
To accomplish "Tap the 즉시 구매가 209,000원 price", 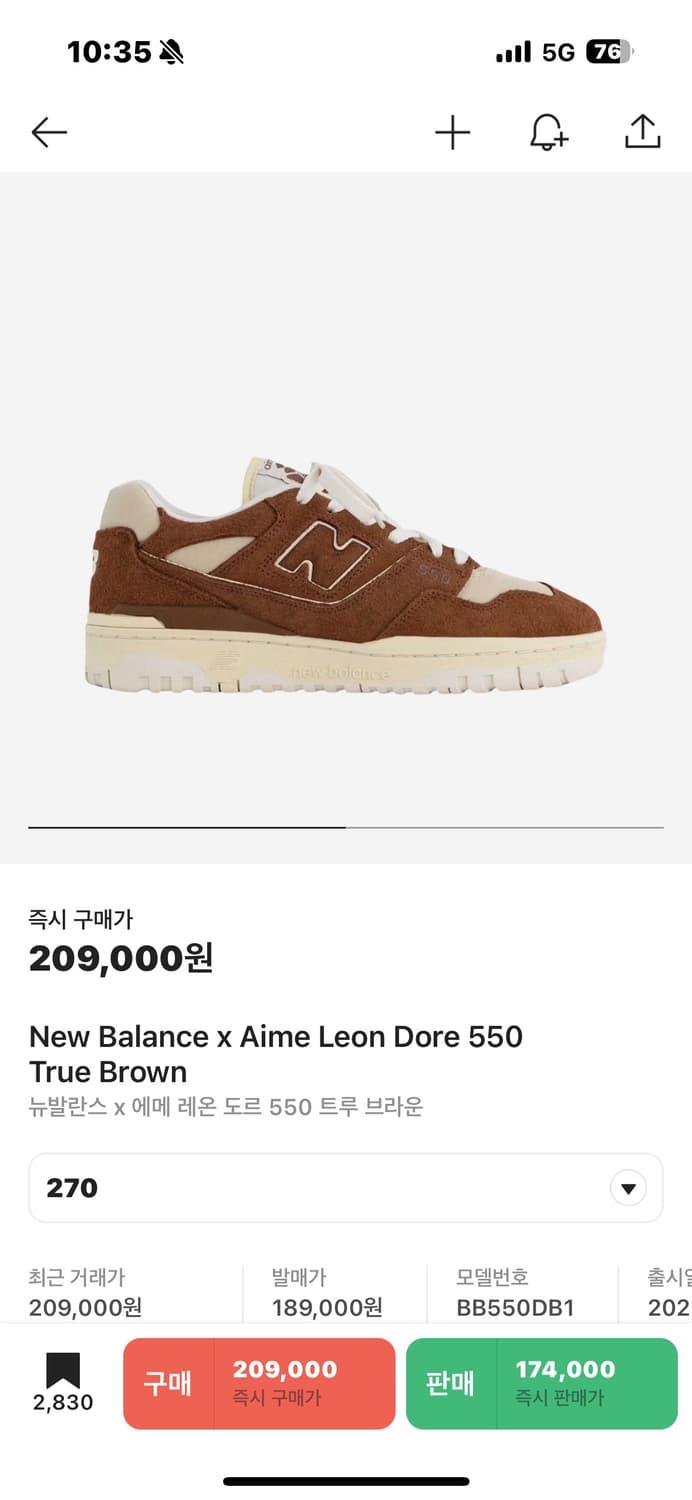I will click(x=121, y=958).
